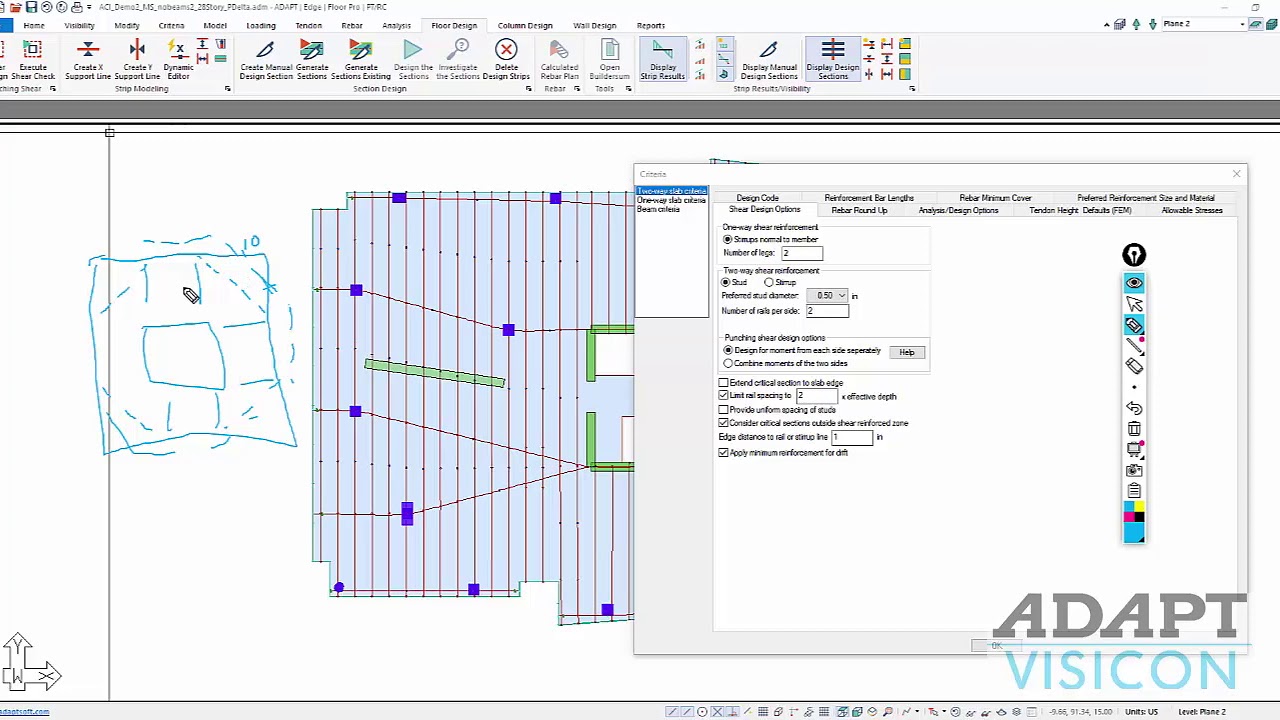Uncheck Limit rail spacing to checkbox
This screenshot has height=720, width=1280.
click(723, 396)
